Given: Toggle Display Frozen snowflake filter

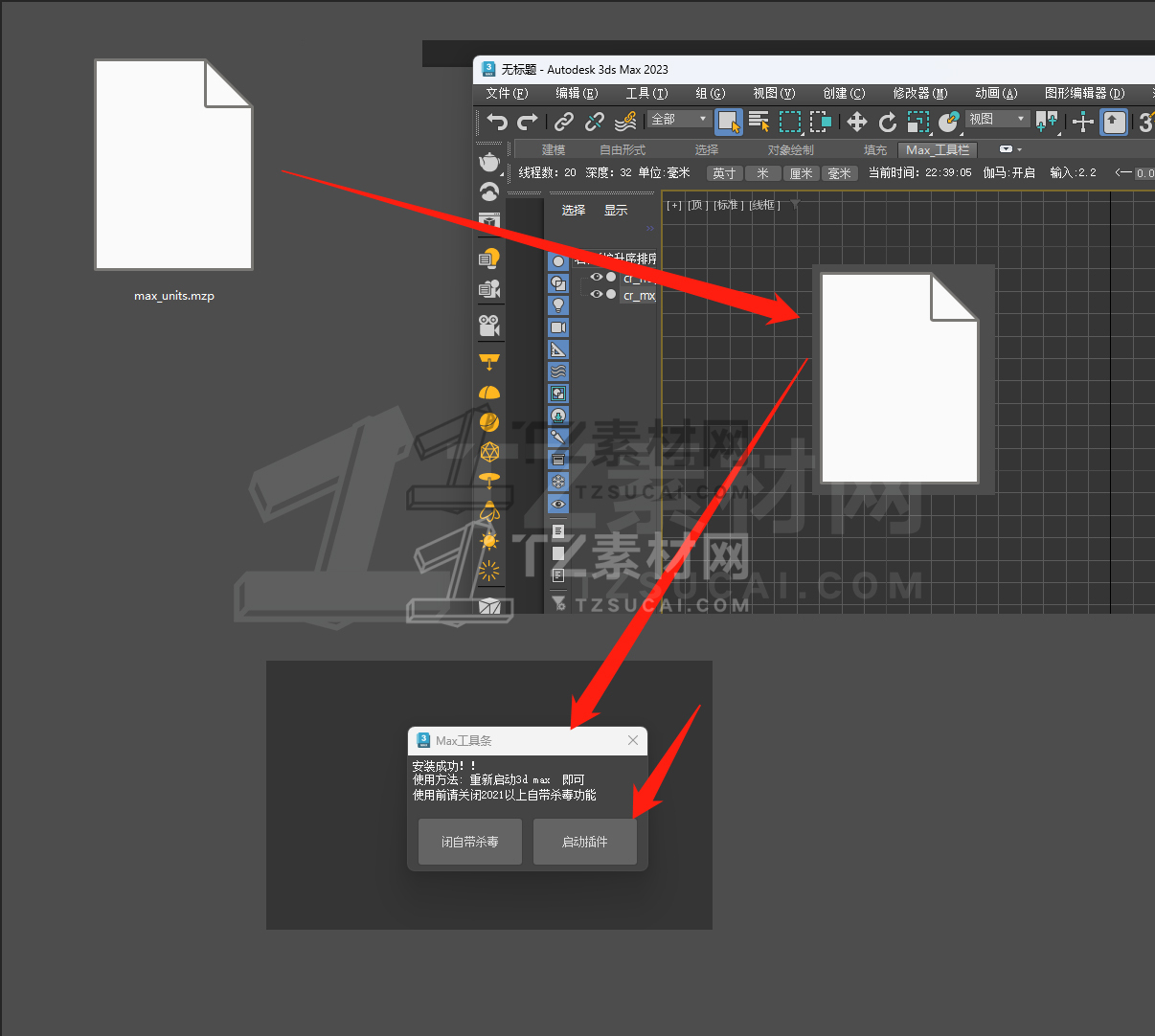Looking at the screenshot, I should point(558,482).
